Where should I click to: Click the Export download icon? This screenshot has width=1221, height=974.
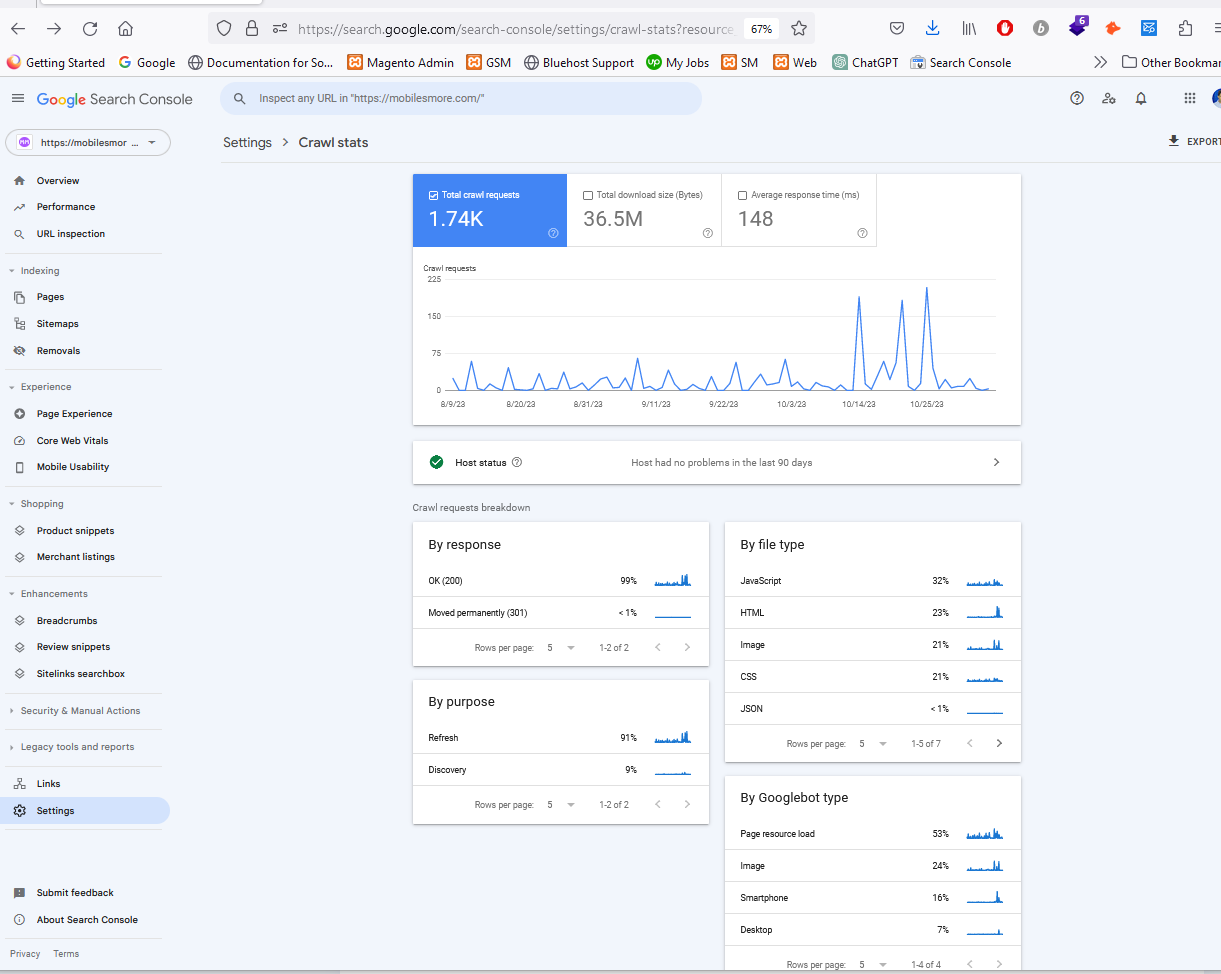tap(1173, 141)
